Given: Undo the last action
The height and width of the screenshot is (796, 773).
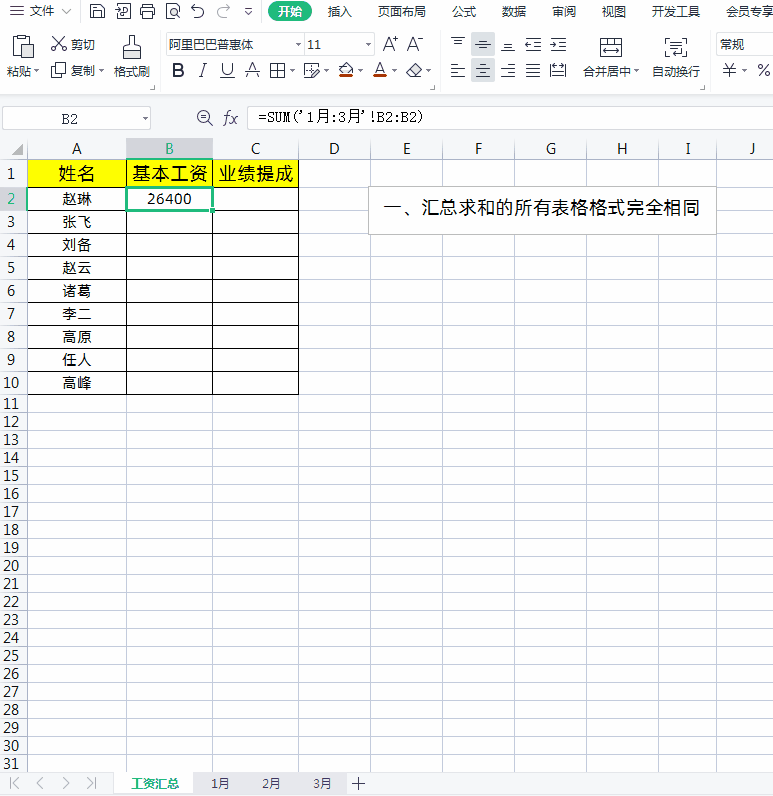Looking at the screenshot, I should 198,11.
